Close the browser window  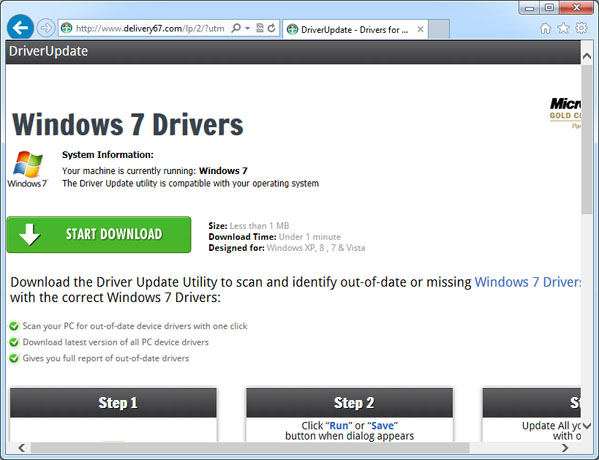pos(576,8)
